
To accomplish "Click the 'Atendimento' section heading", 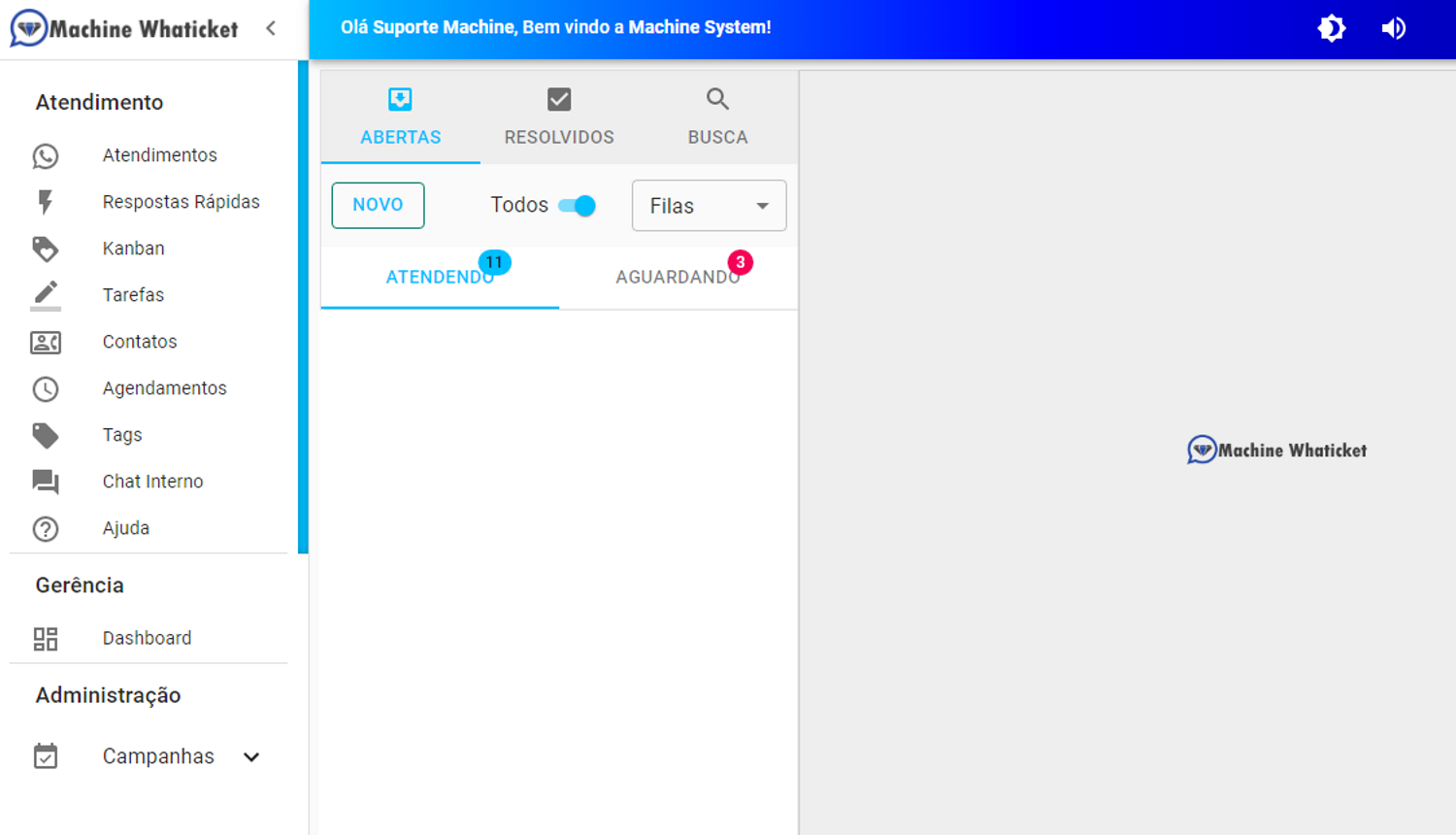I will pos(99,102).
